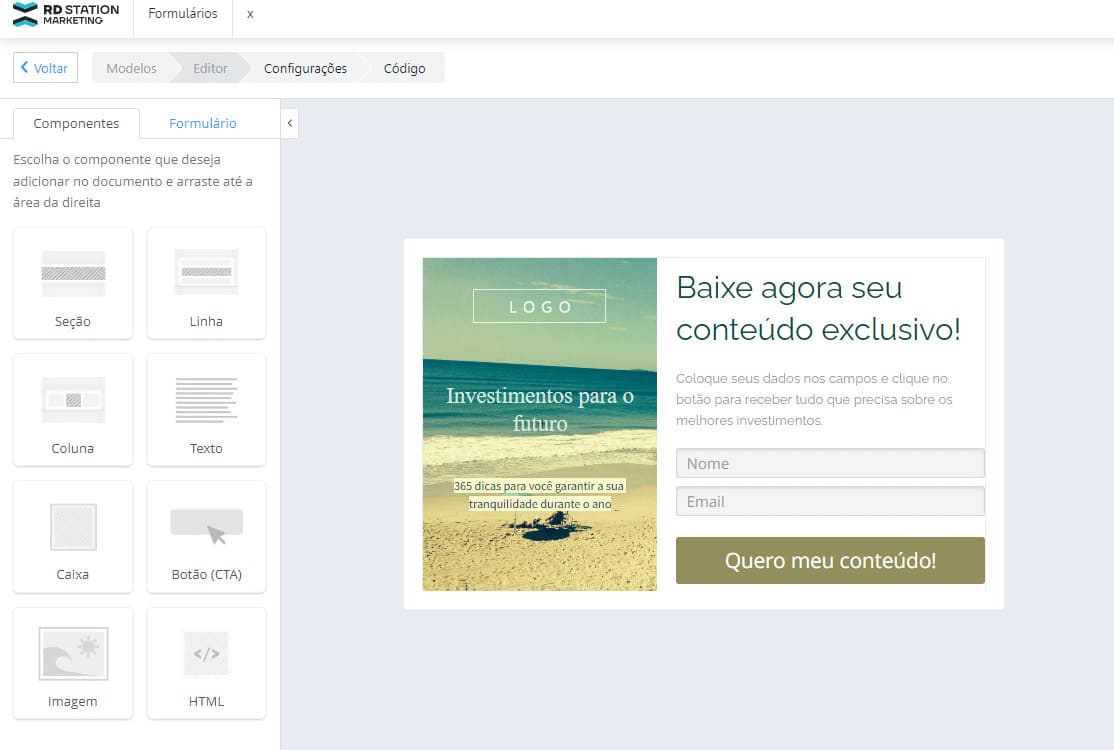Select the beach cover image in the form
Screen dimensions: 1114x750
pos(539,425)
